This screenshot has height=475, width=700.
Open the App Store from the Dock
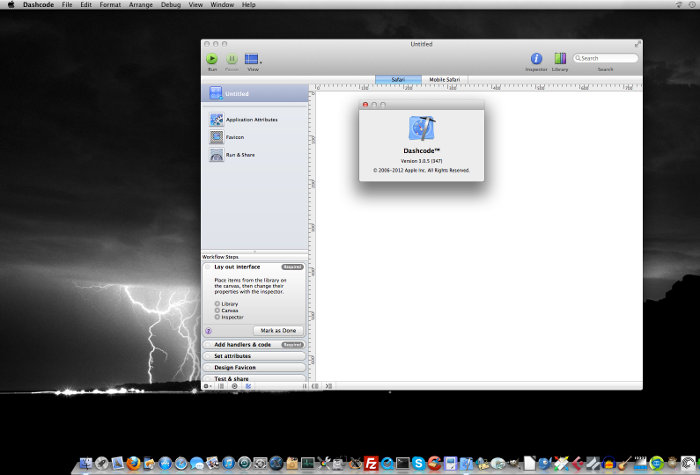click(165, 463)
